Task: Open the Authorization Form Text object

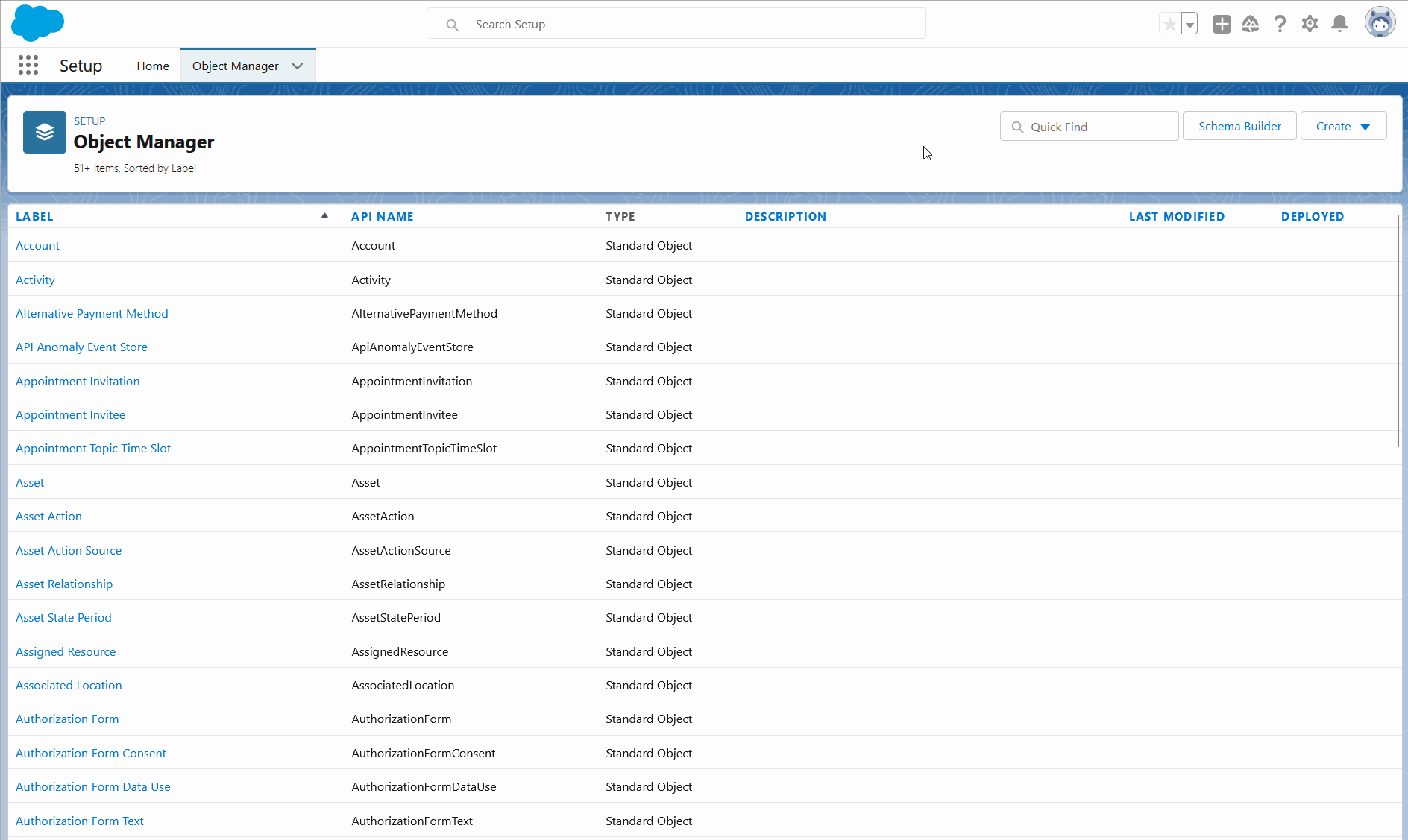Action: [80, 821]
